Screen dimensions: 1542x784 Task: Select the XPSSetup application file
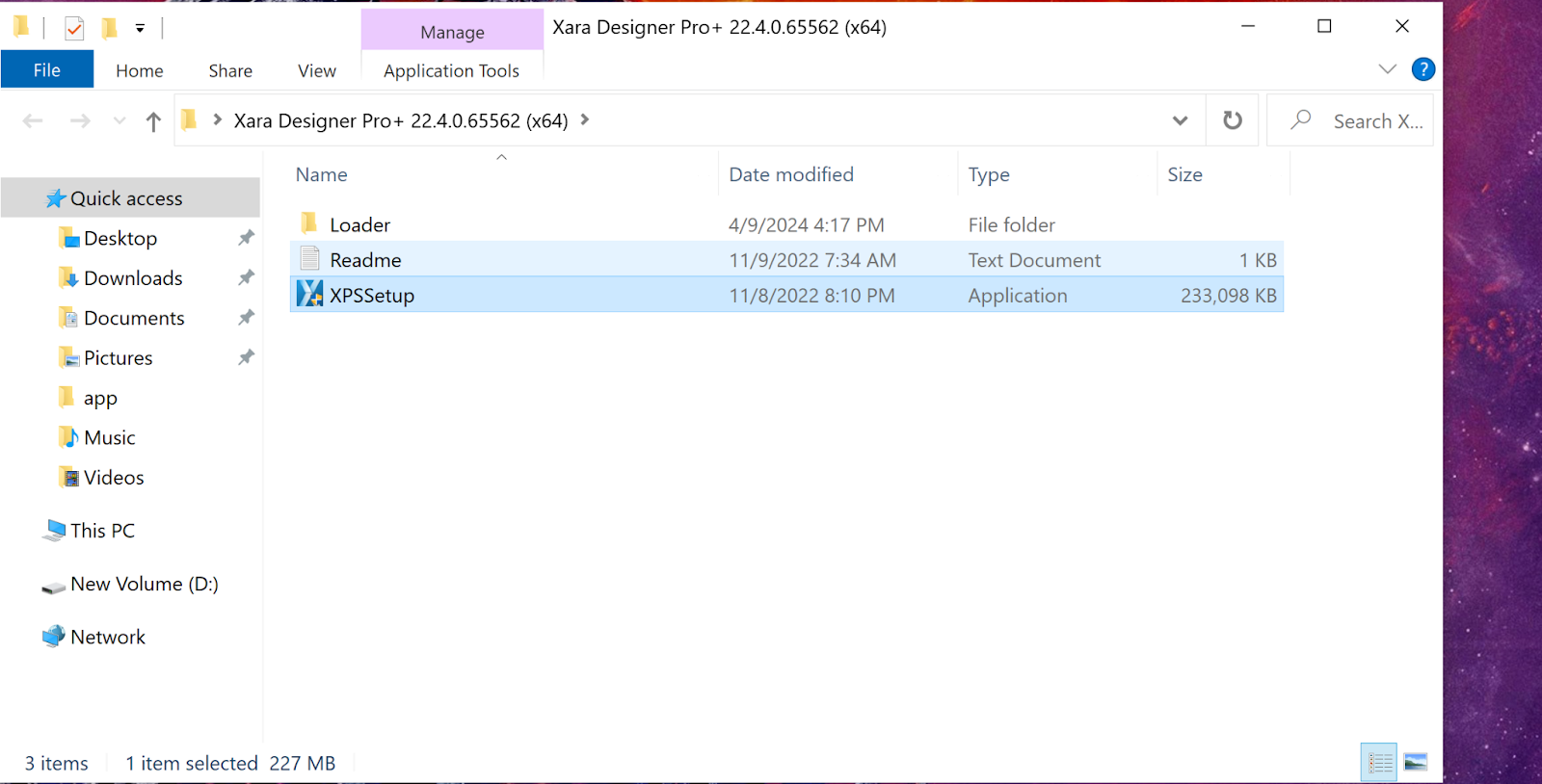pos(786,296)
